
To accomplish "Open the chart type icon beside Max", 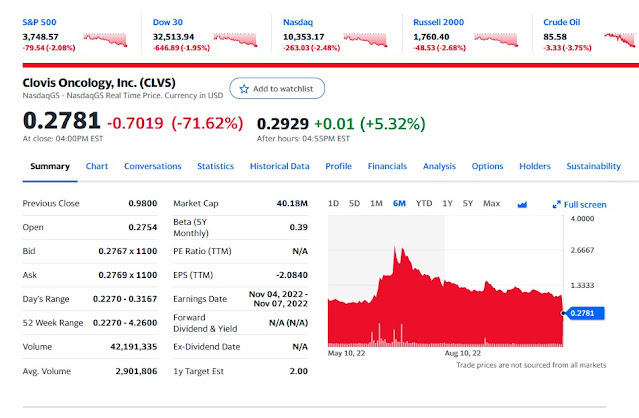I will (x=522, y=205).
